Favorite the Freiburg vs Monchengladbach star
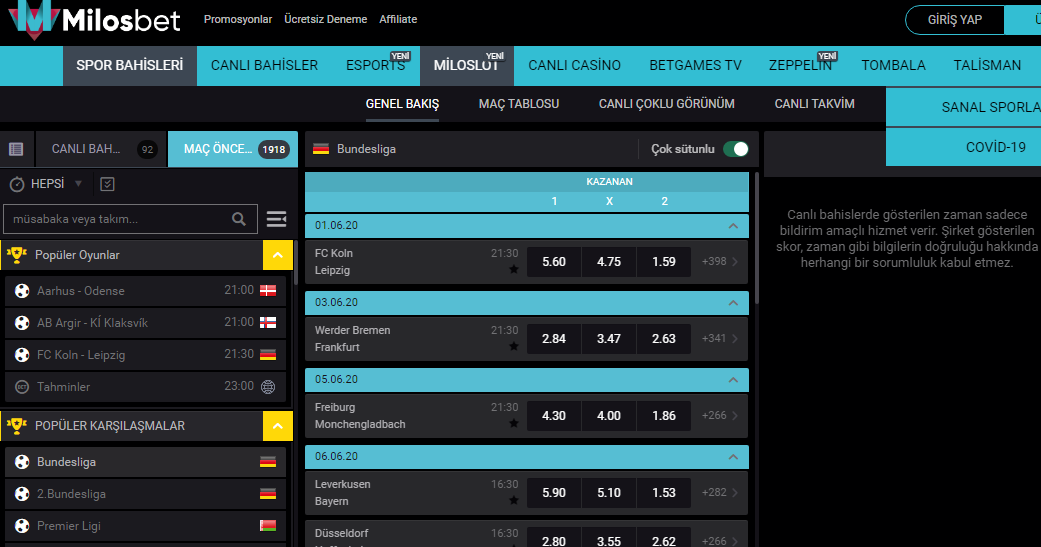This screenshot has width=1041, height=547. tap(513, 423)
